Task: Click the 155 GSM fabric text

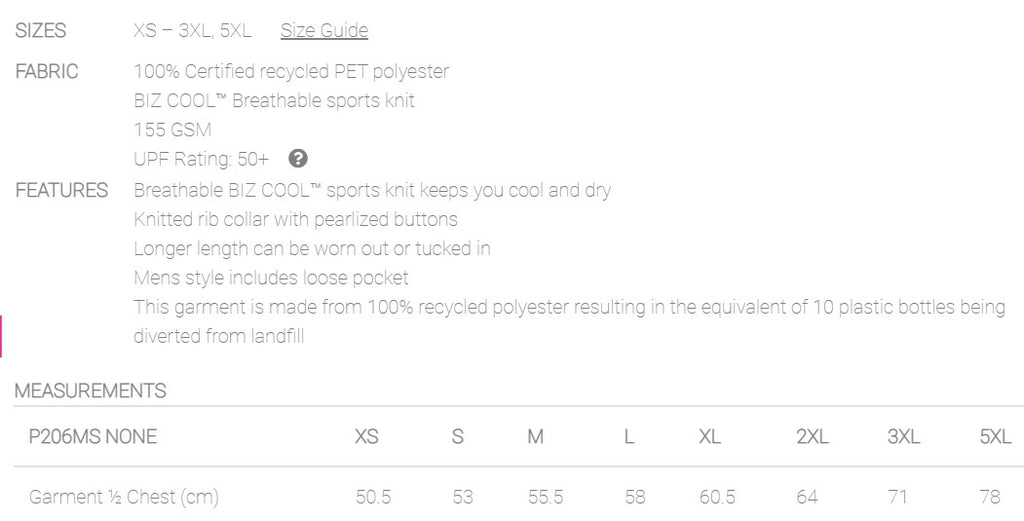Action: coord(172,130)
